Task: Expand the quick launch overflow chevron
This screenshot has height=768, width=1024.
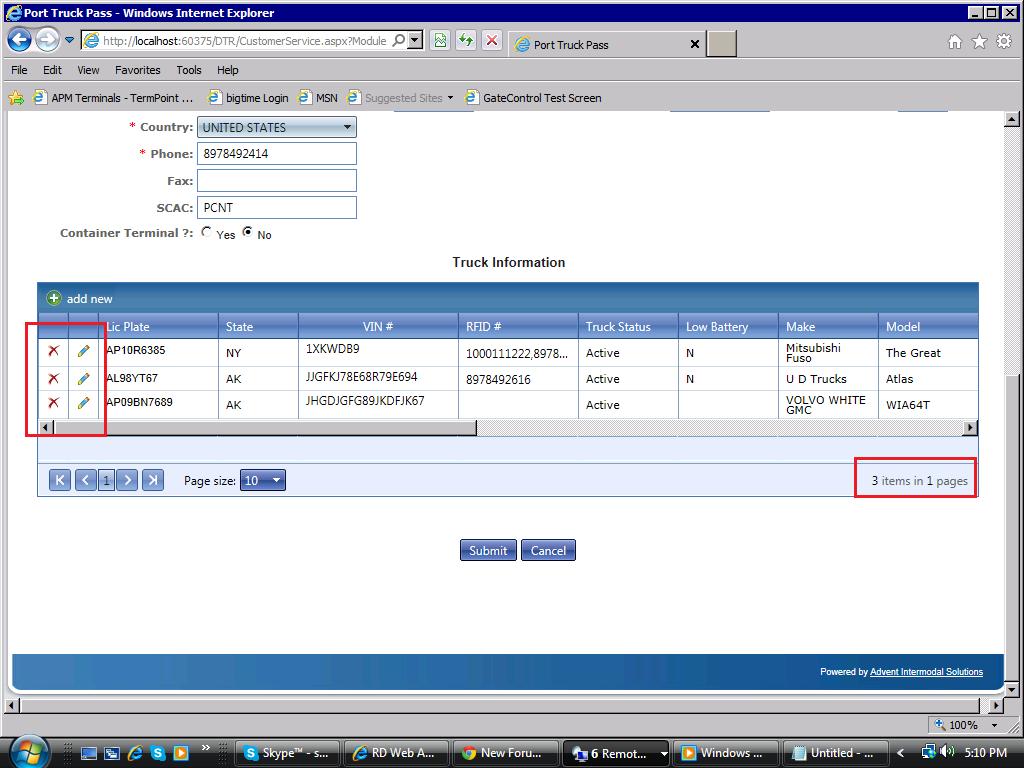Action: click(206, 748)
